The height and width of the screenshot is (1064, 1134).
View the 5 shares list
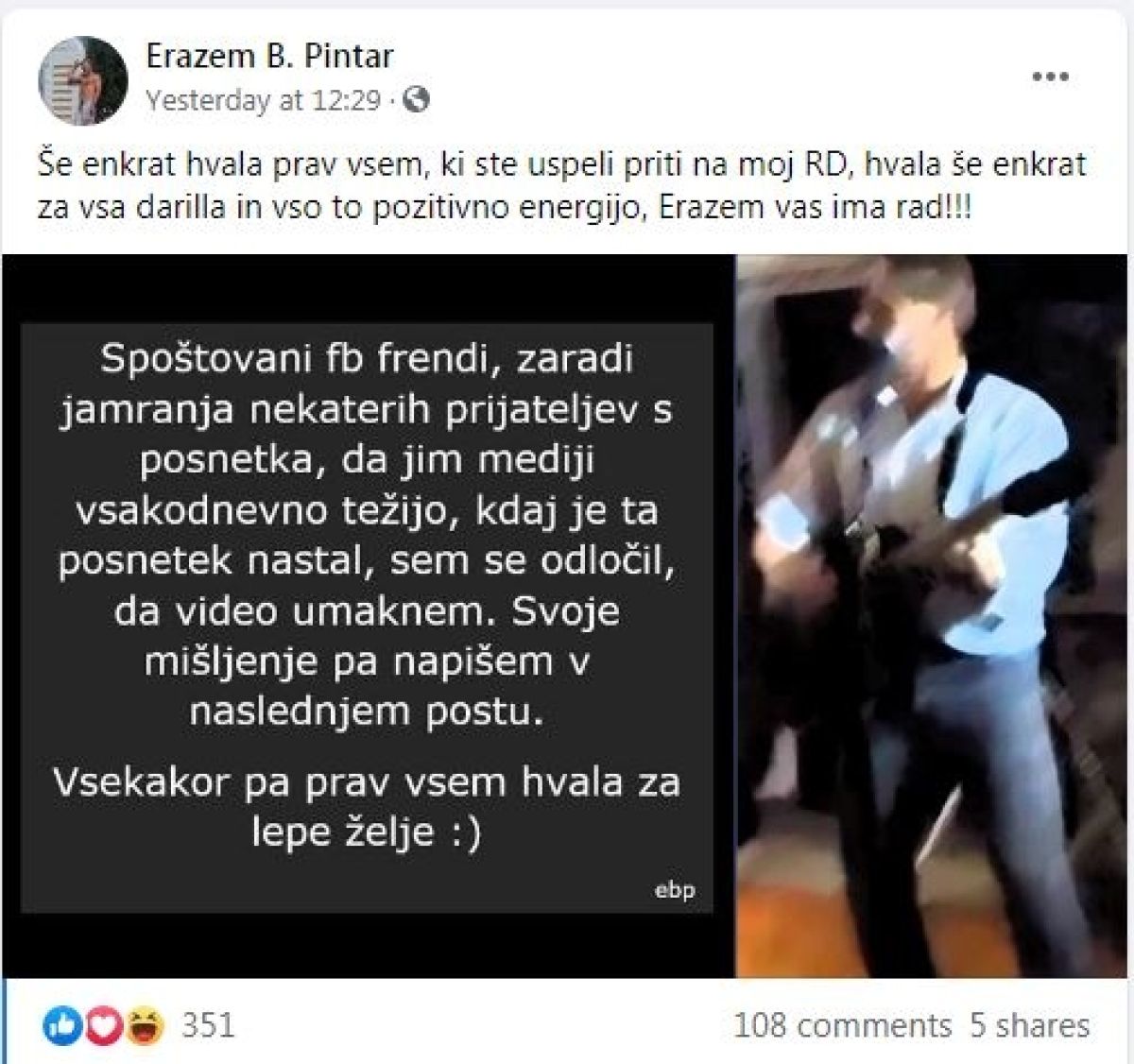pyautogui.click(x=1029, y=1025)
